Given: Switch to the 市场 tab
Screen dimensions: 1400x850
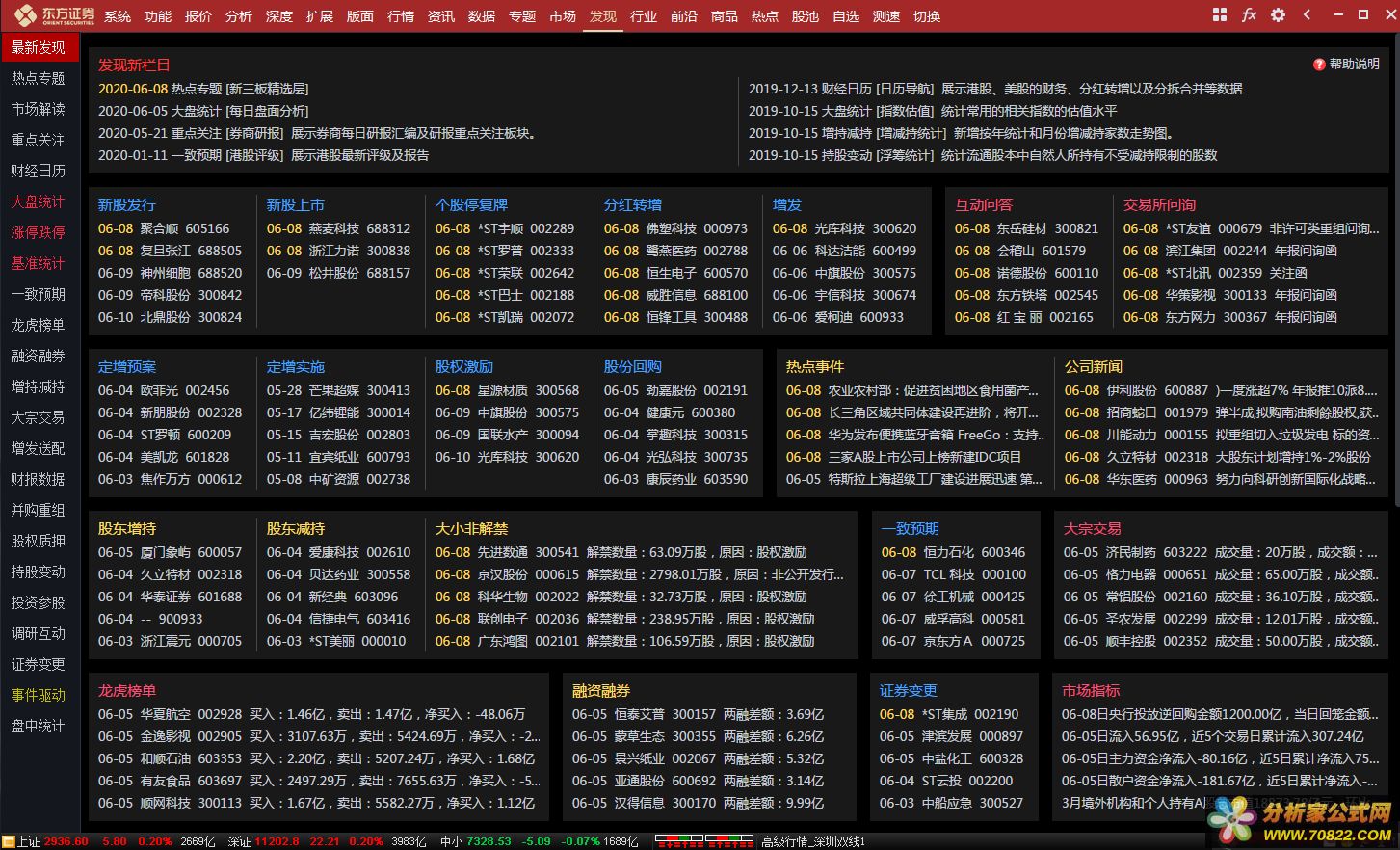Looking at the screenshot, I should tap(563, 16).
